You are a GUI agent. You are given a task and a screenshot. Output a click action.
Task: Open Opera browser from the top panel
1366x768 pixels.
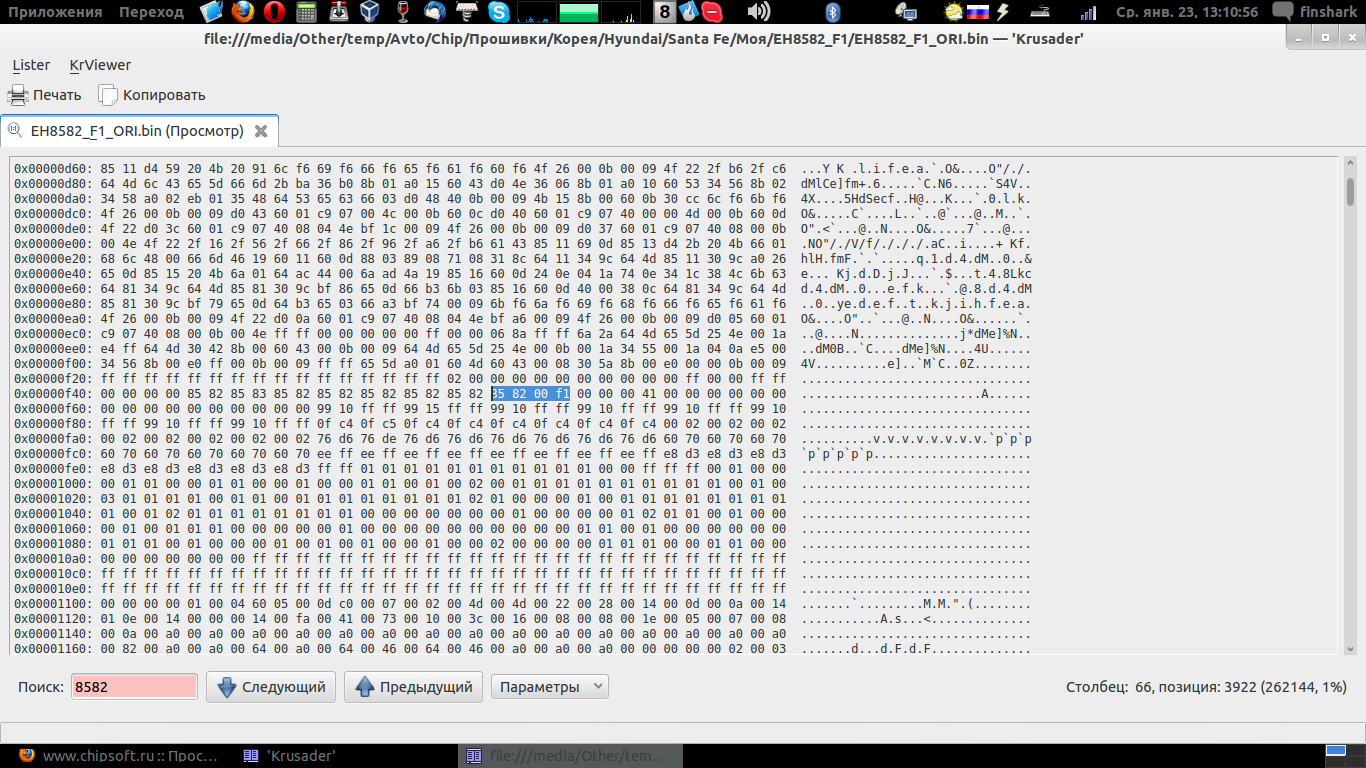(x=274, y=12)
